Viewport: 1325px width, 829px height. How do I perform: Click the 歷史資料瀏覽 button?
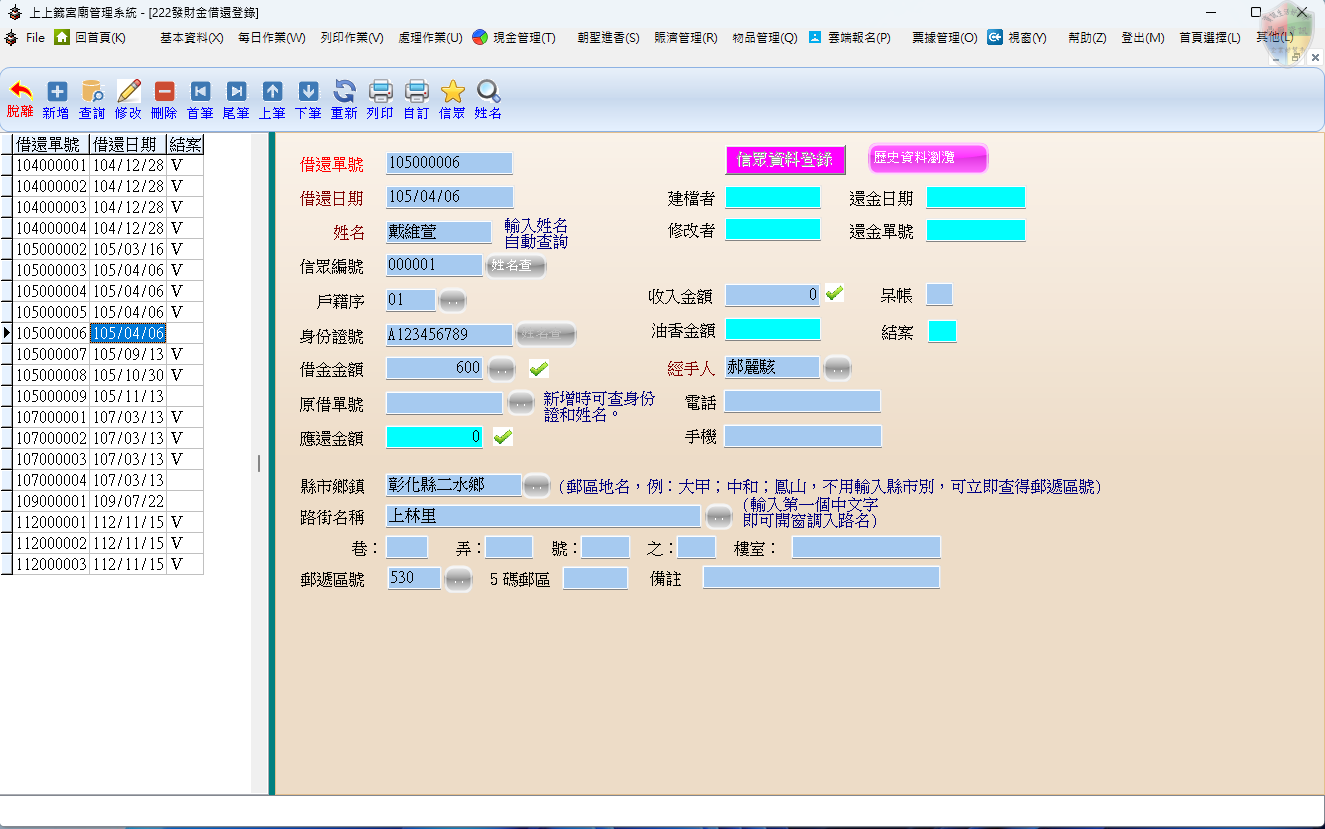coord(927,158)
